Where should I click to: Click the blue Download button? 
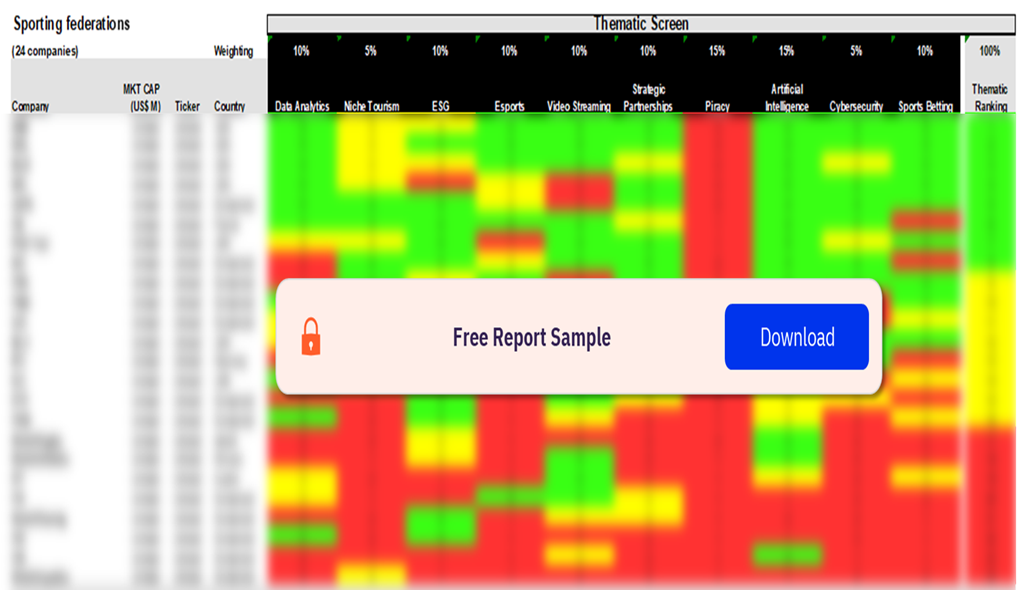click(x=797, y=337)
